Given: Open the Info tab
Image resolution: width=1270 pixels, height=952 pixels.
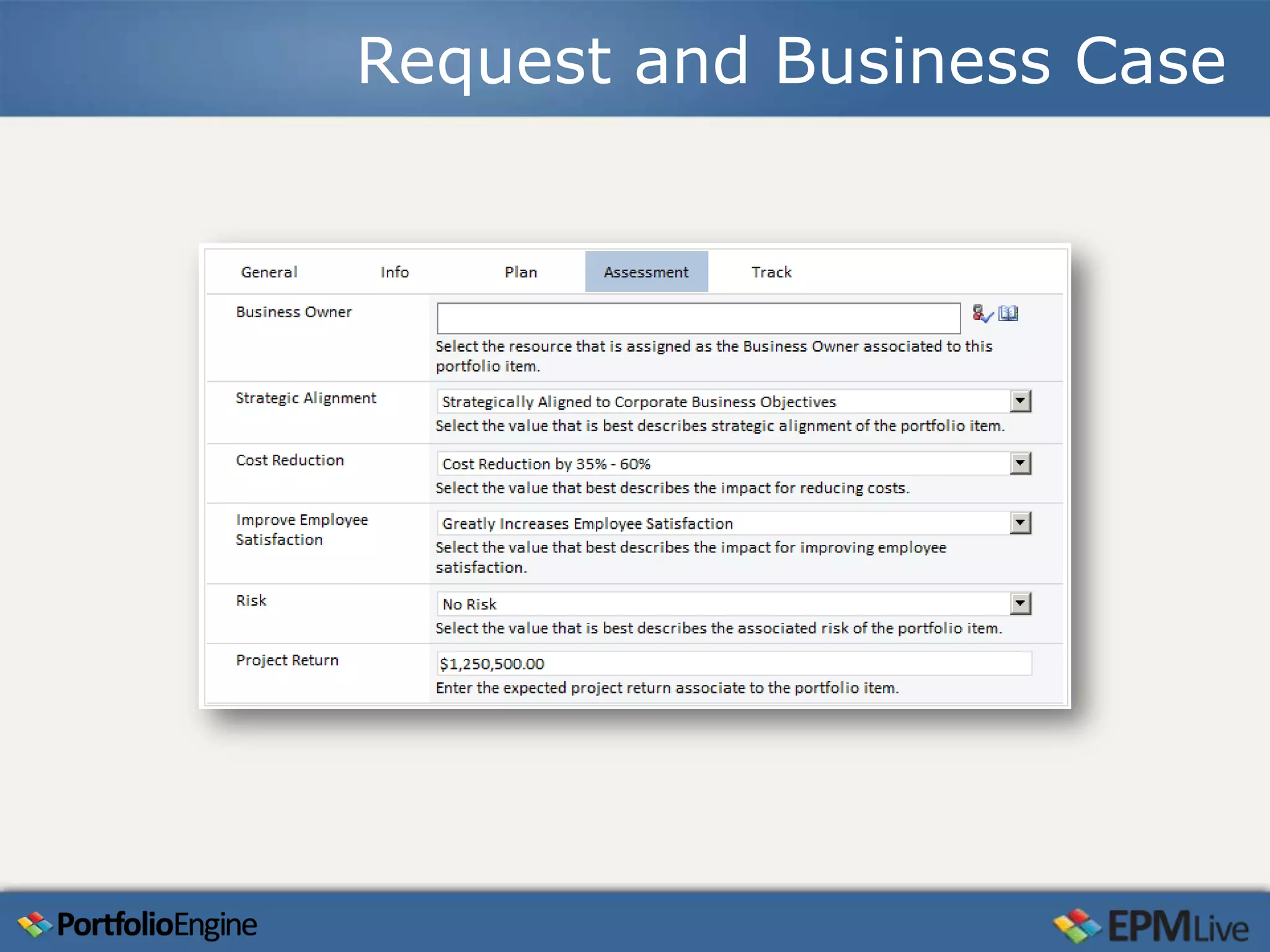Looking at the screenshot, I should [x=394, y=272].
